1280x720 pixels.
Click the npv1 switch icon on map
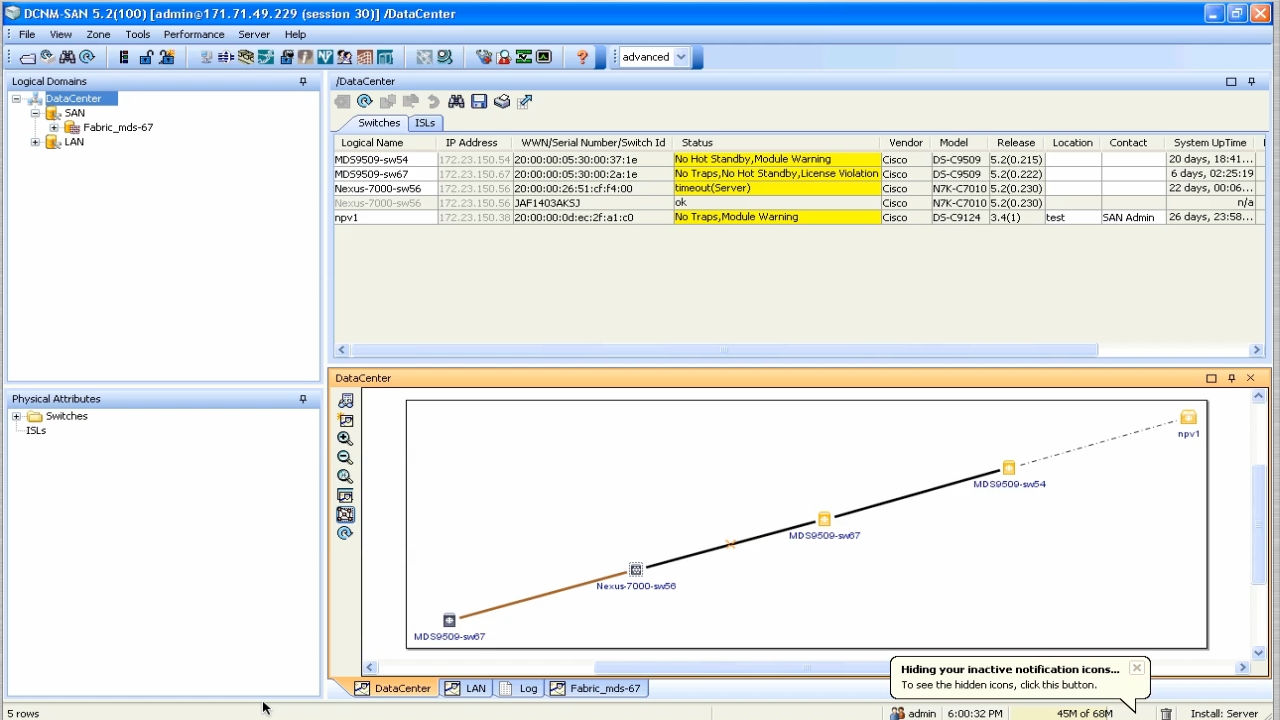(1188, 418)
